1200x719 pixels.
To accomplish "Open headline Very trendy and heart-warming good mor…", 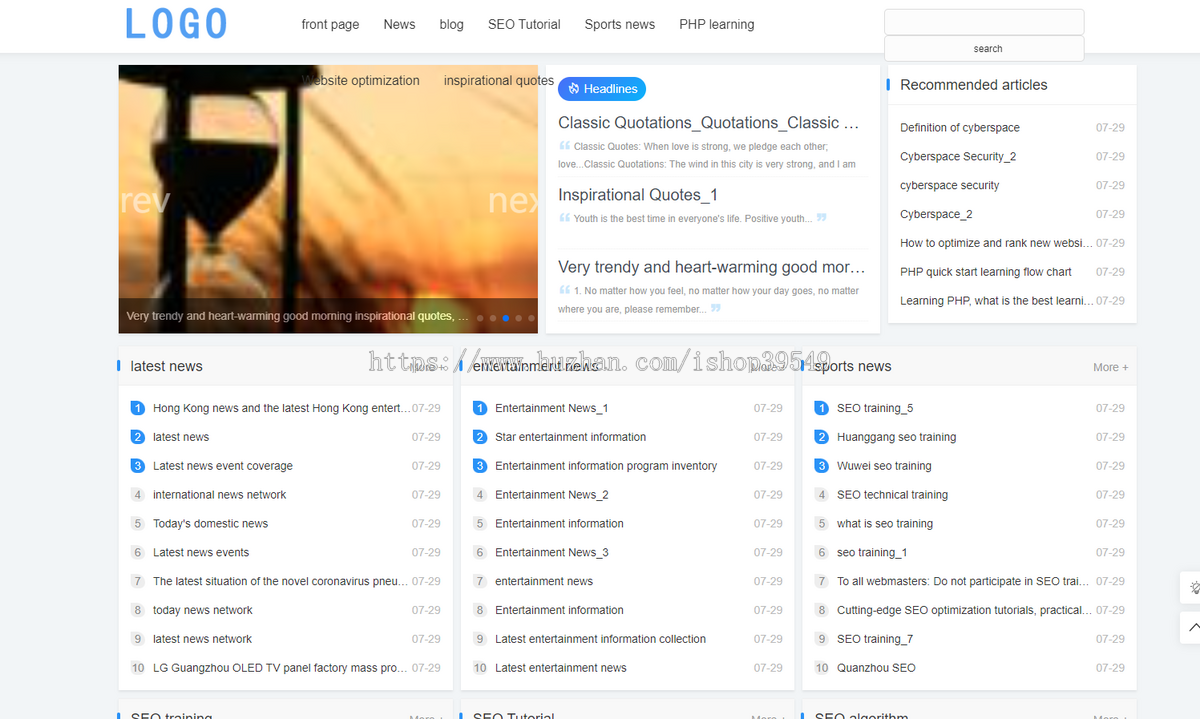I will (712, 267).
